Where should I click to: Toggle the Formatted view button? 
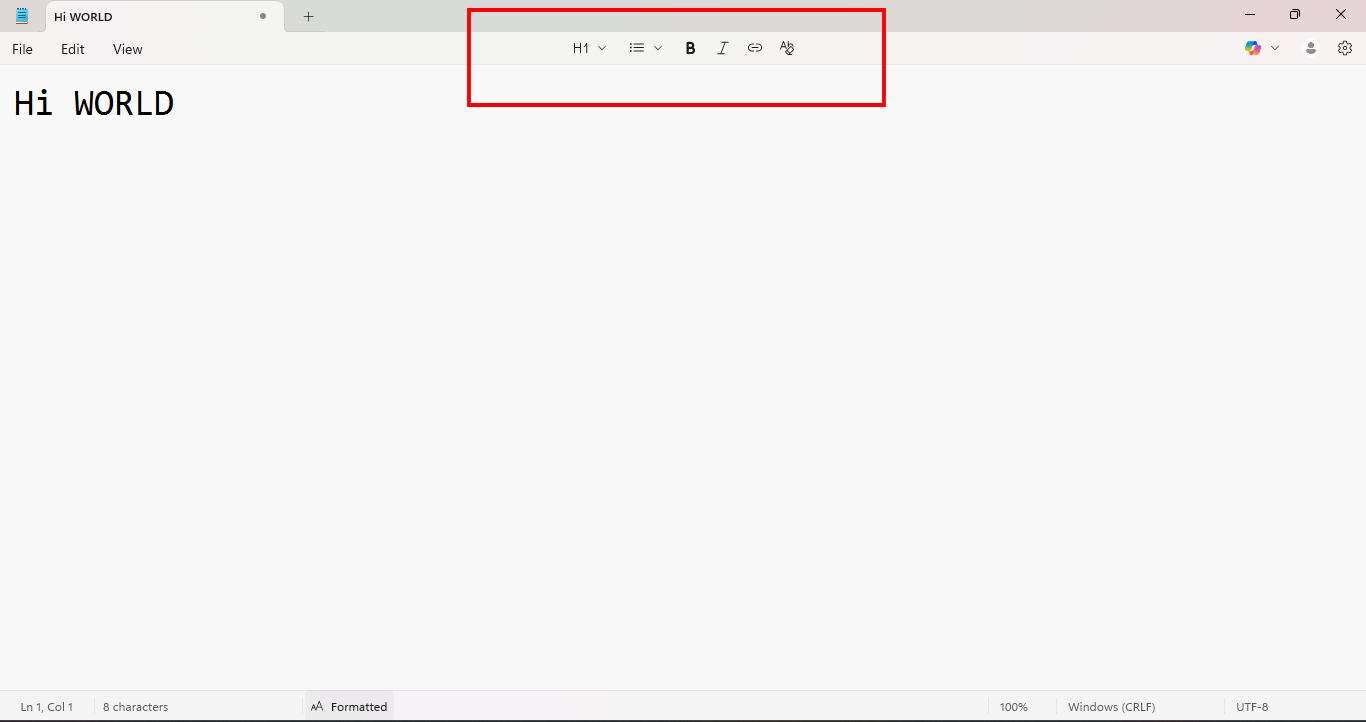(349, 707)
